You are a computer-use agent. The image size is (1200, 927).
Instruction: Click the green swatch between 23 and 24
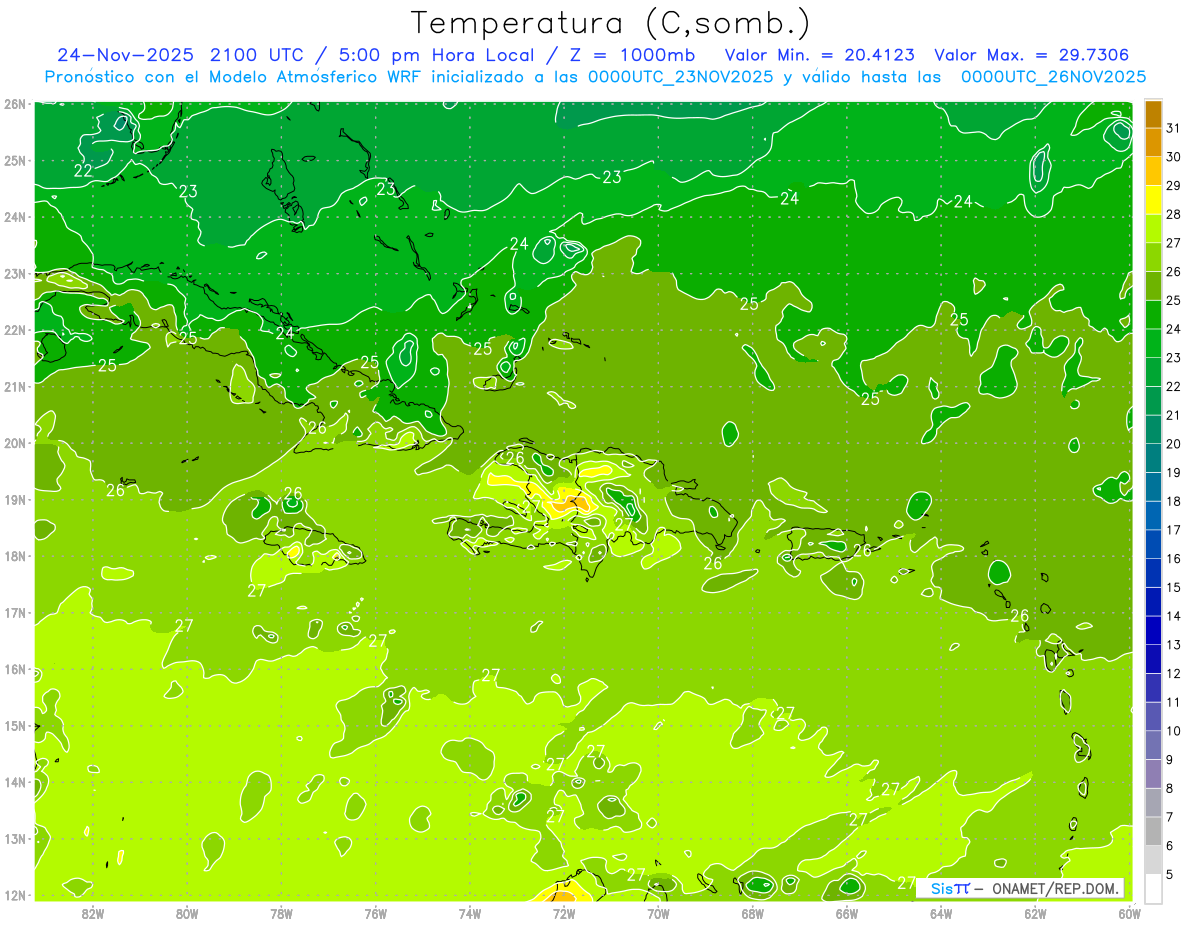click(x=1153, y=343)
